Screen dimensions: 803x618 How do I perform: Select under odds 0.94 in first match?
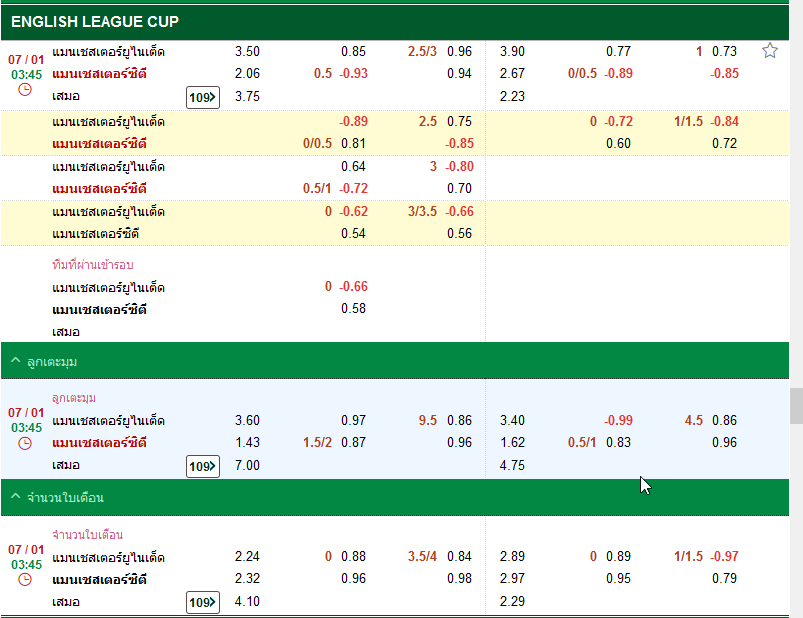(459, 74)
